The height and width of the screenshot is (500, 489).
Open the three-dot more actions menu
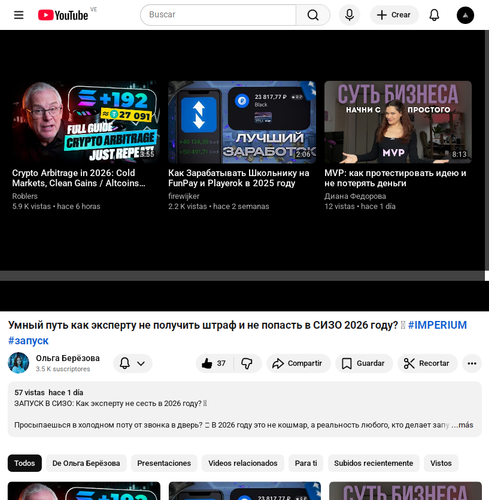click(x=472, y=363)
